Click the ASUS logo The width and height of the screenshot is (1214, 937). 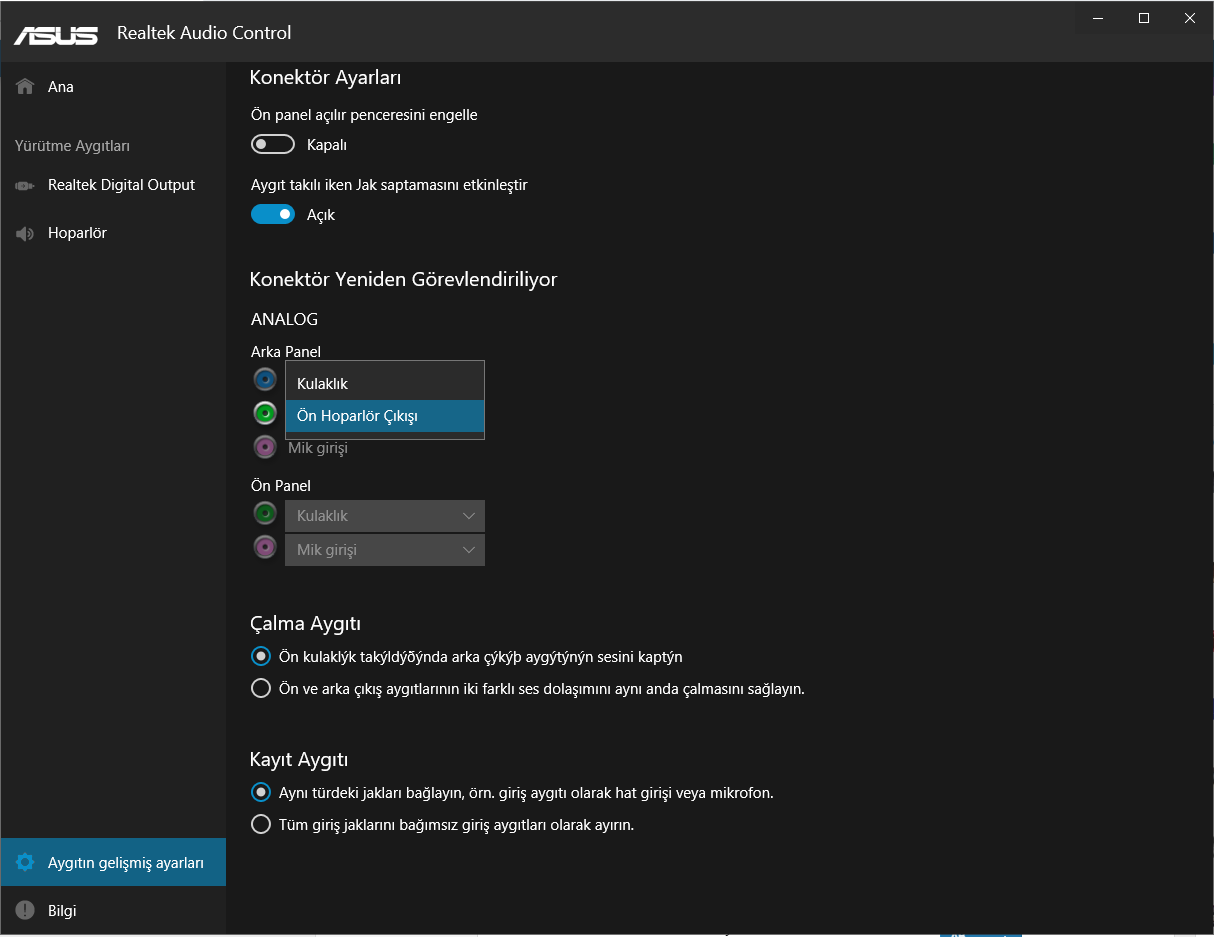pos(56,34)
